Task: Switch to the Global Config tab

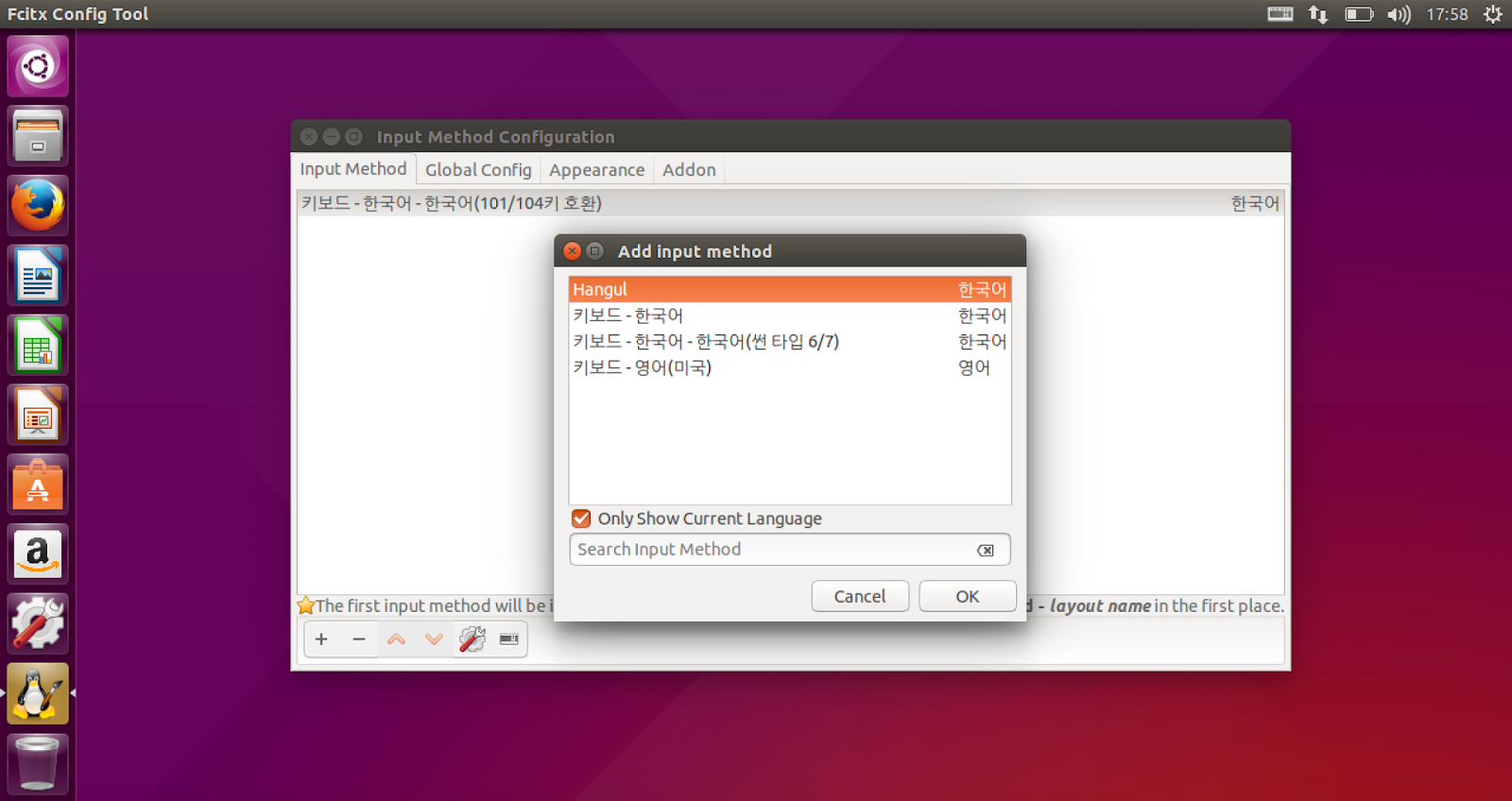Action: [478, 170]
